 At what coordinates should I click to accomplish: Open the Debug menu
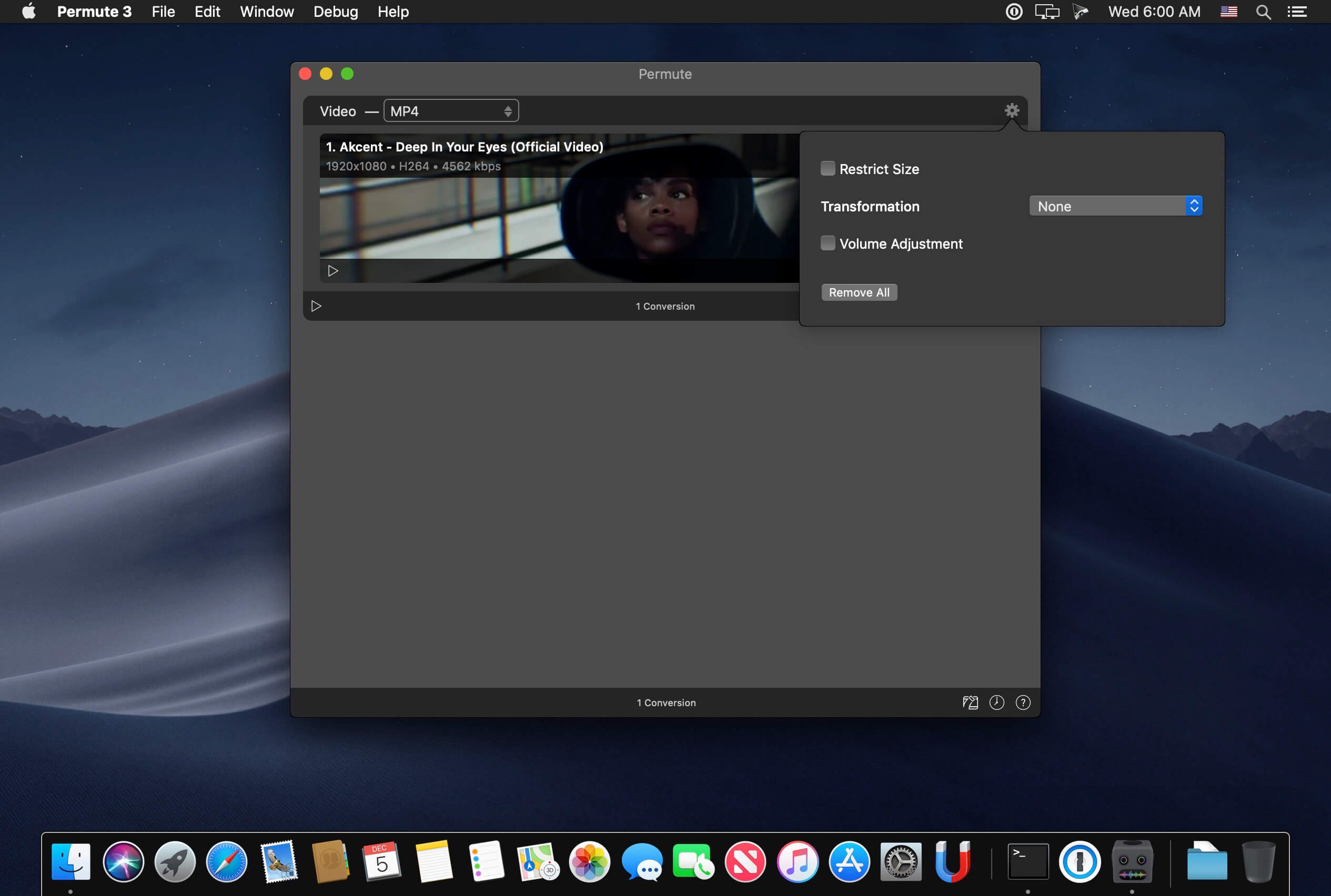(335, 12)
